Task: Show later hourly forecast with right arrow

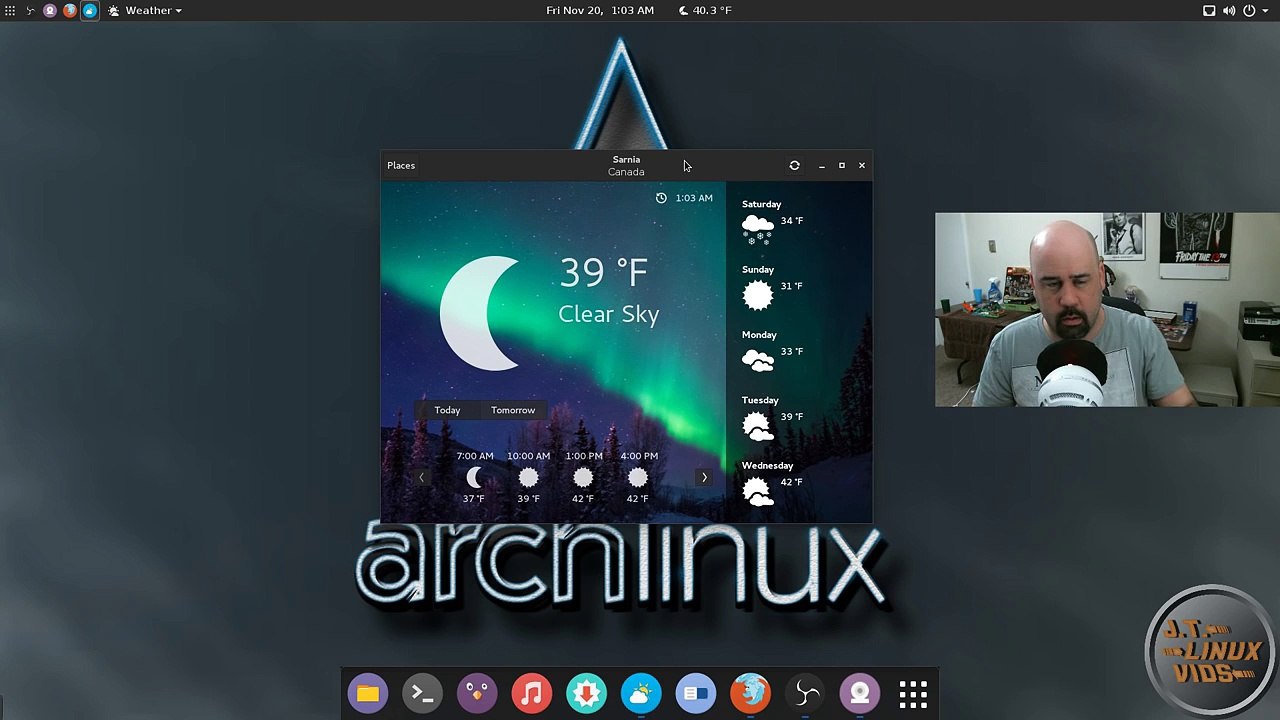Action: (704, 477)
